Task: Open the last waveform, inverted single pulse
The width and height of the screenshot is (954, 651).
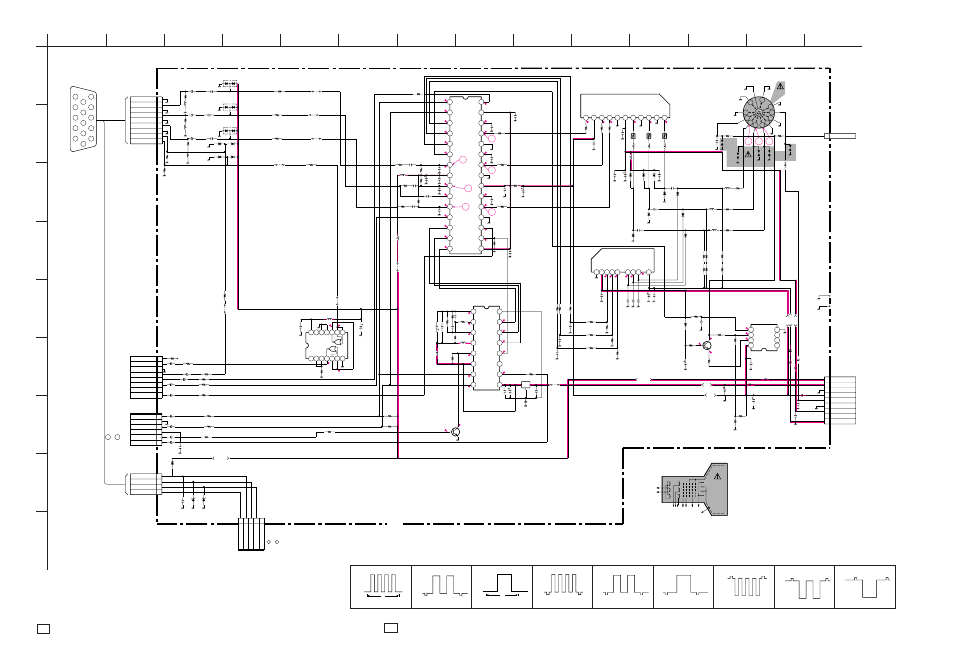Action: pos(865,587)
